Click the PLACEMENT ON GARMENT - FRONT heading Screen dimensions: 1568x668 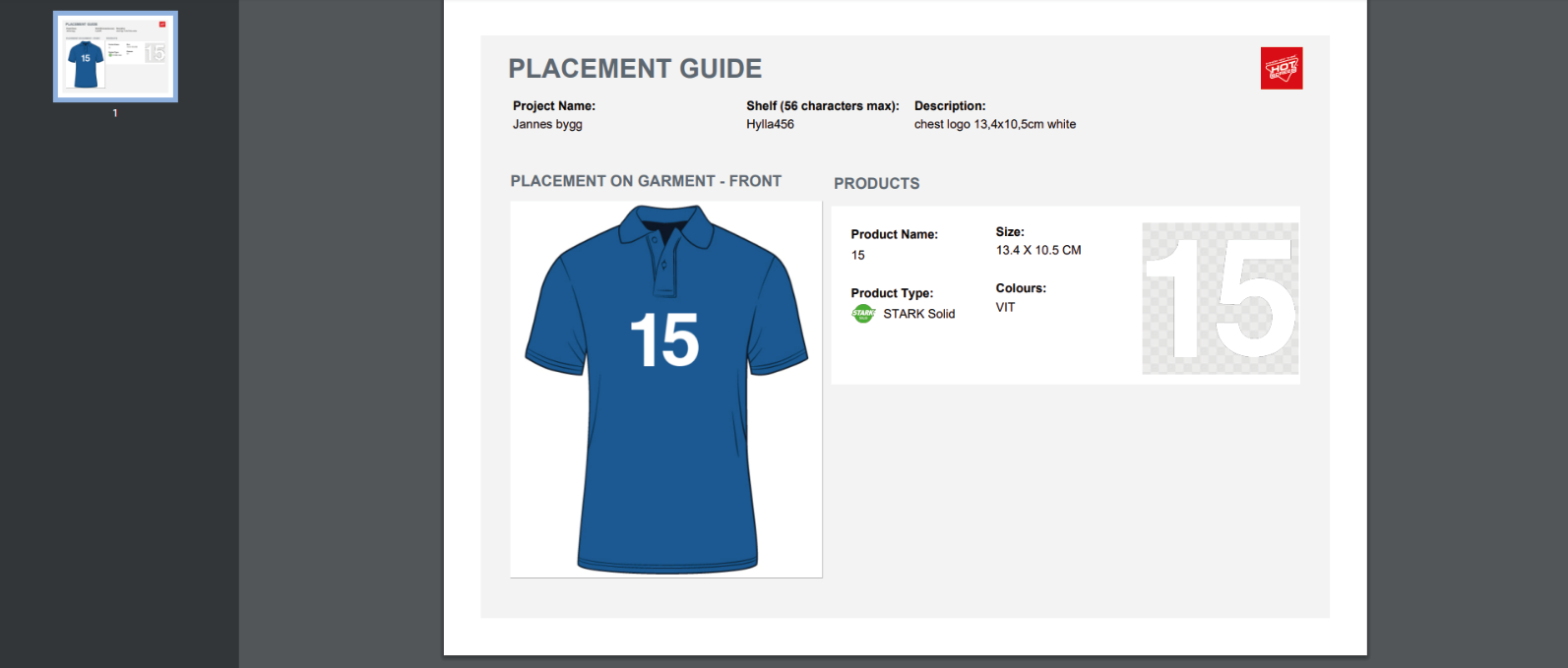tap(646, 181)
